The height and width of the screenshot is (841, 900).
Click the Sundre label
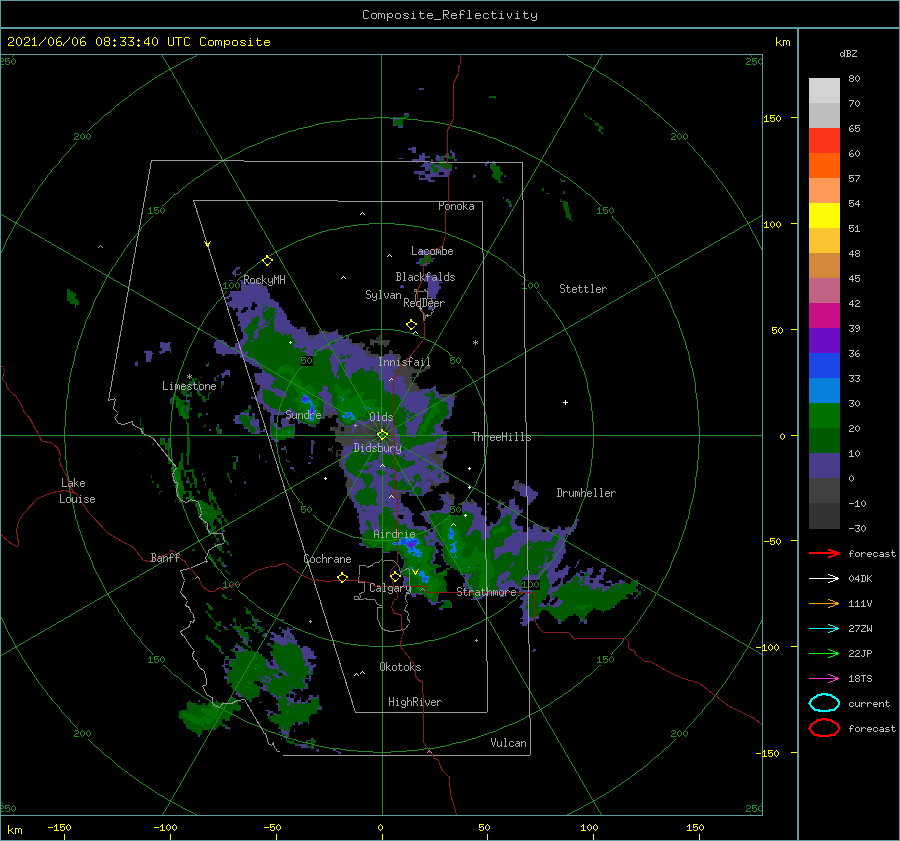pyautogui.click(x=303, y=414)
